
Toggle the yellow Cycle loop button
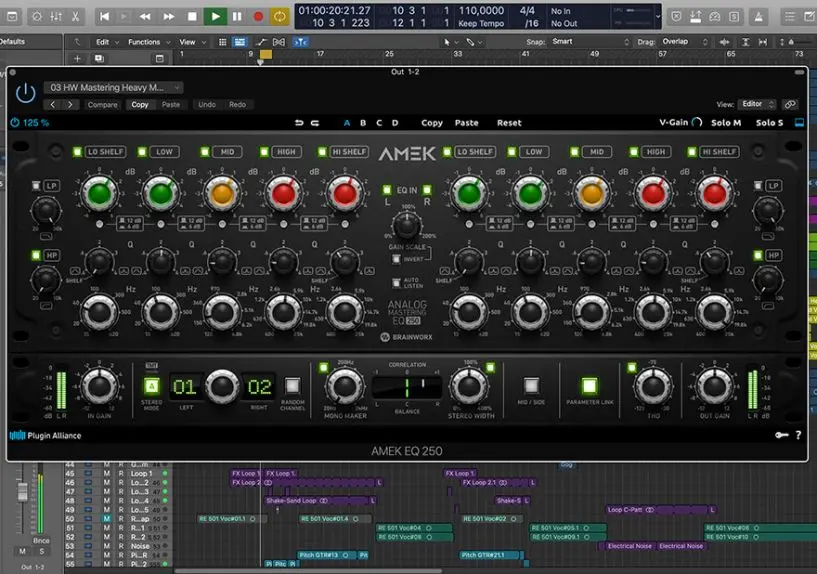(279, 17)
